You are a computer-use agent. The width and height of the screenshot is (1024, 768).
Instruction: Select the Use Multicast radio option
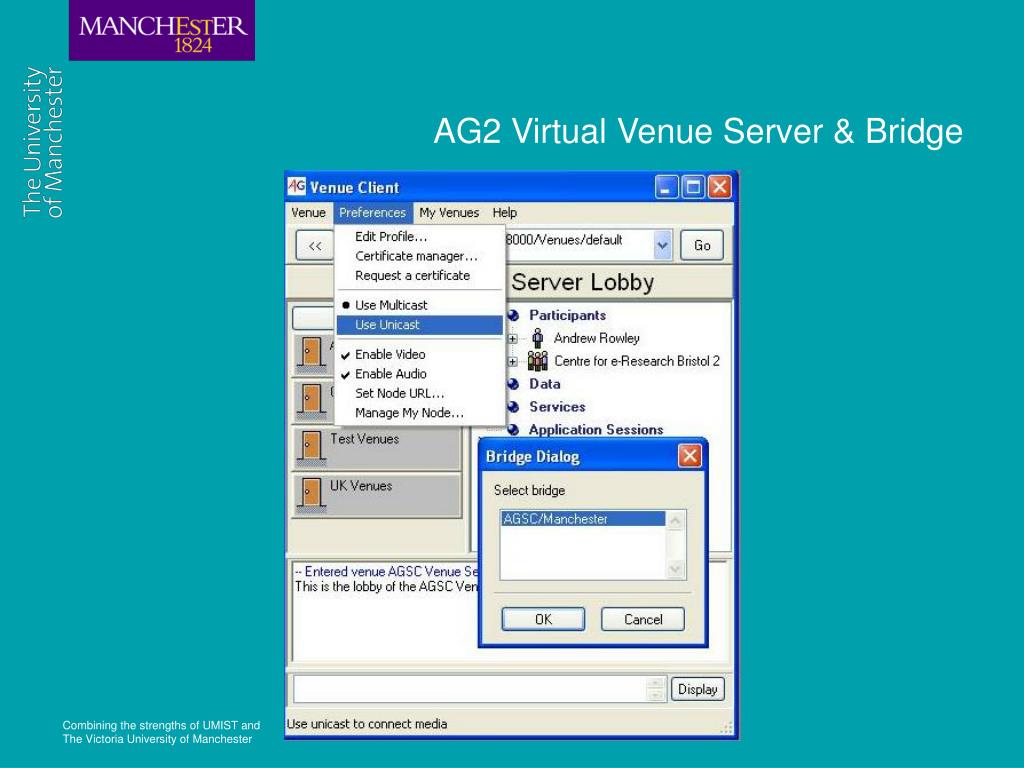[x=419, y=305]
